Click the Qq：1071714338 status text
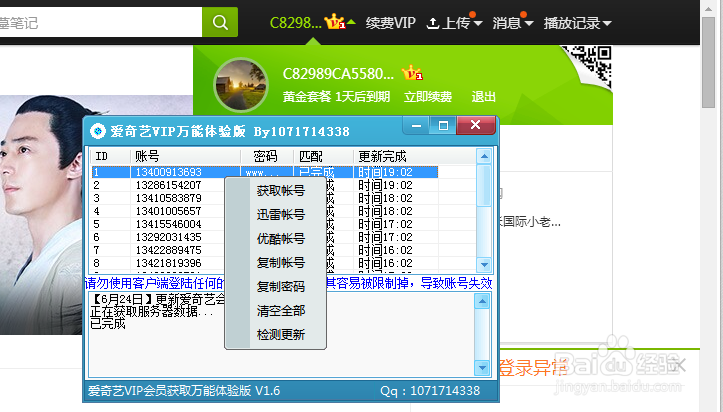 (430, 391)
